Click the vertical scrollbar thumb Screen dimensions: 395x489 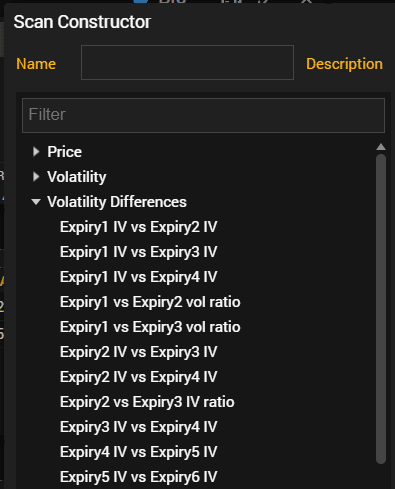coord(381,309)
